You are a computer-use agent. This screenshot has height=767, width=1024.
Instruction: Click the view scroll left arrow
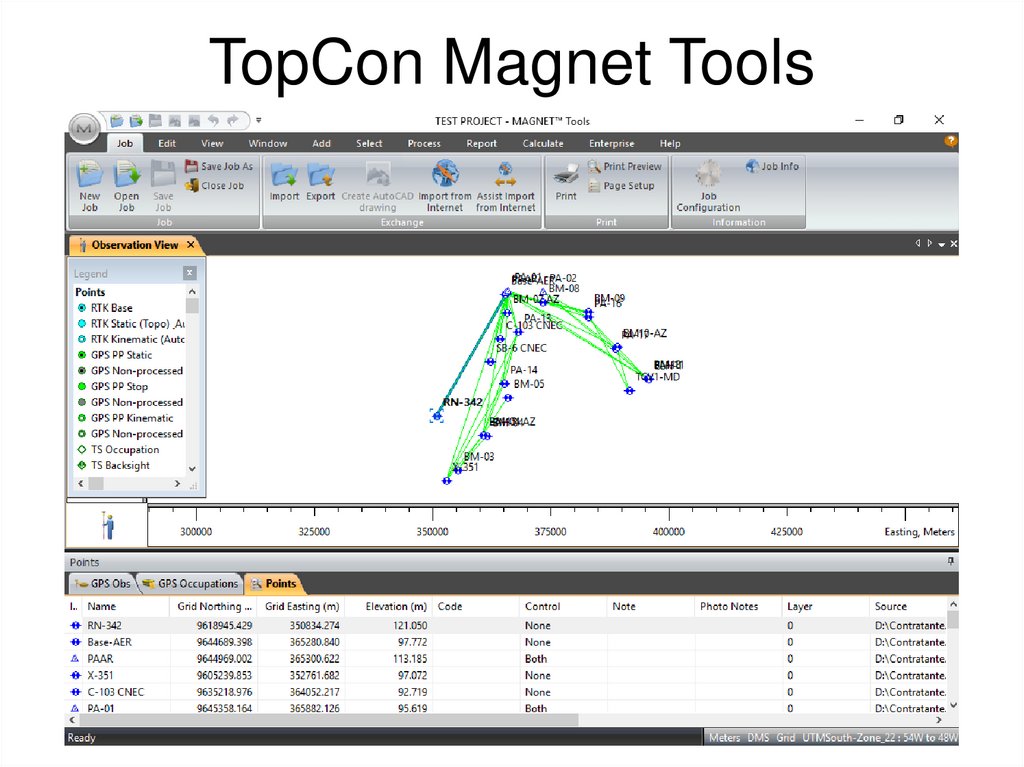click(918, 244)
